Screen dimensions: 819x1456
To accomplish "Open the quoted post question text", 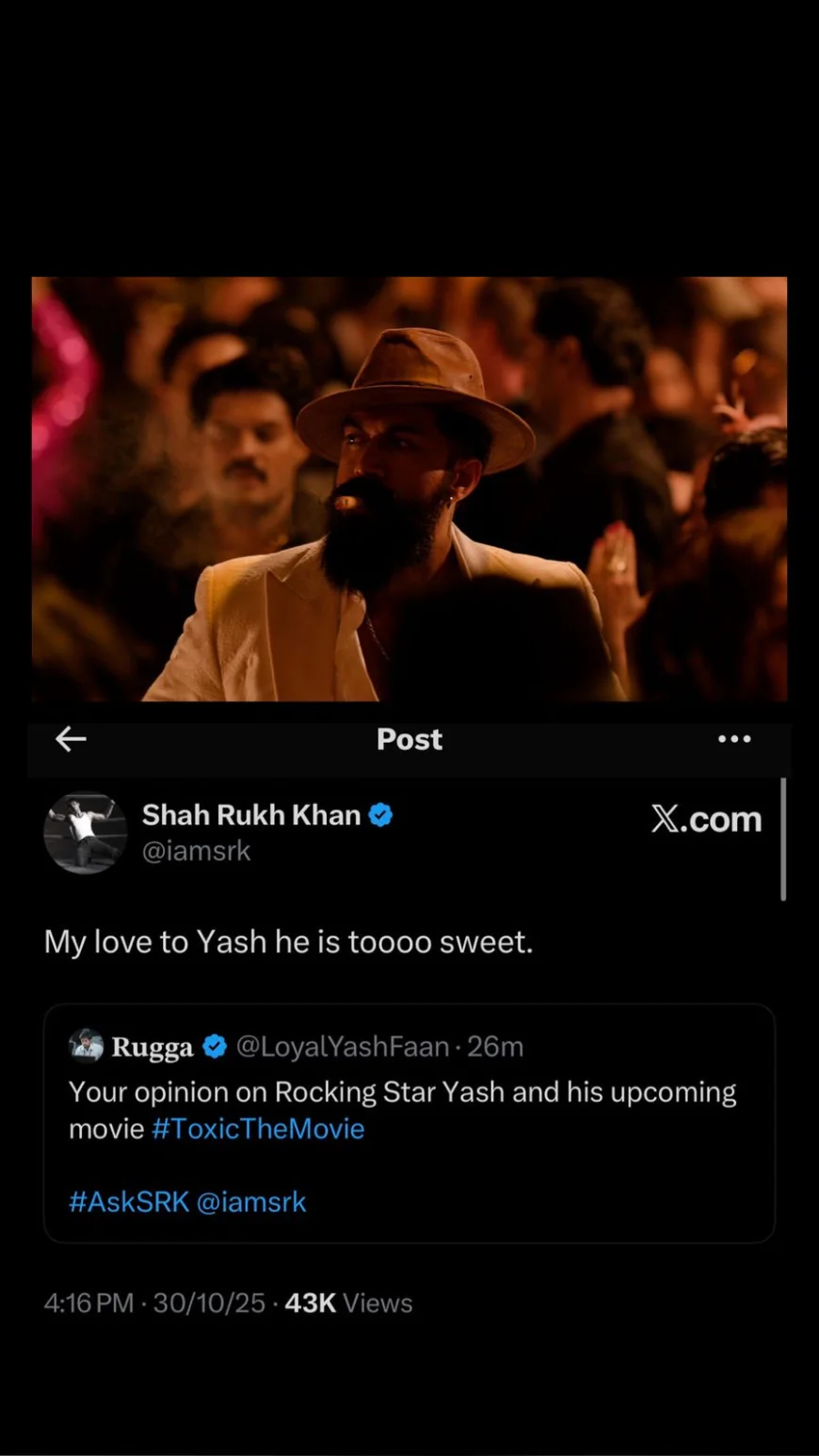I will click(402, 1093).
